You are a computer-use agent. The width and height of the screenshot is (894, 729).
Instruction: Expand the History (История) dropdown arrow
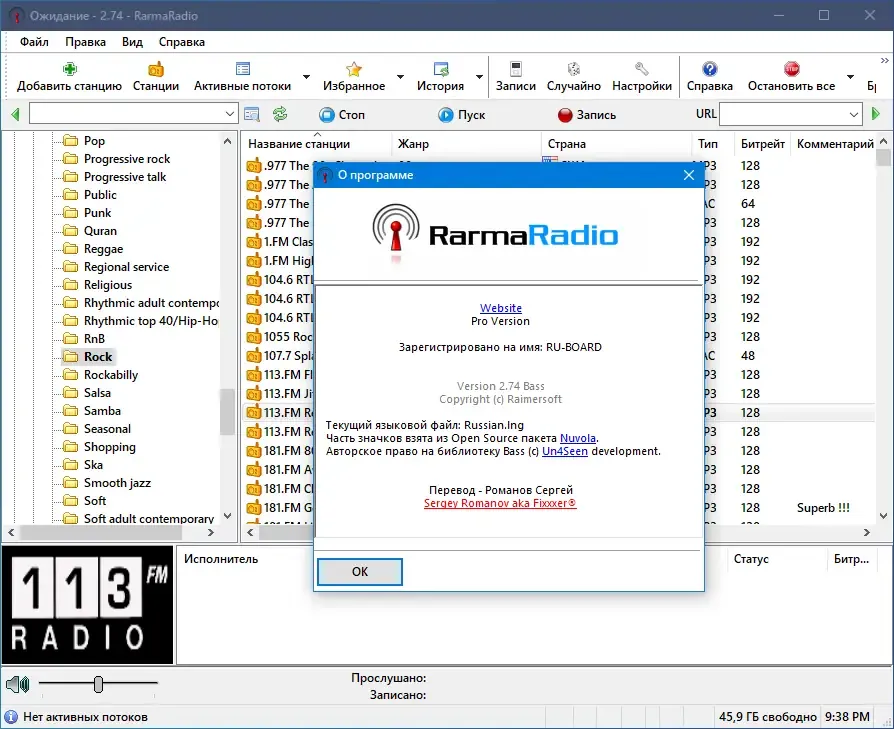tap(479, 76)
